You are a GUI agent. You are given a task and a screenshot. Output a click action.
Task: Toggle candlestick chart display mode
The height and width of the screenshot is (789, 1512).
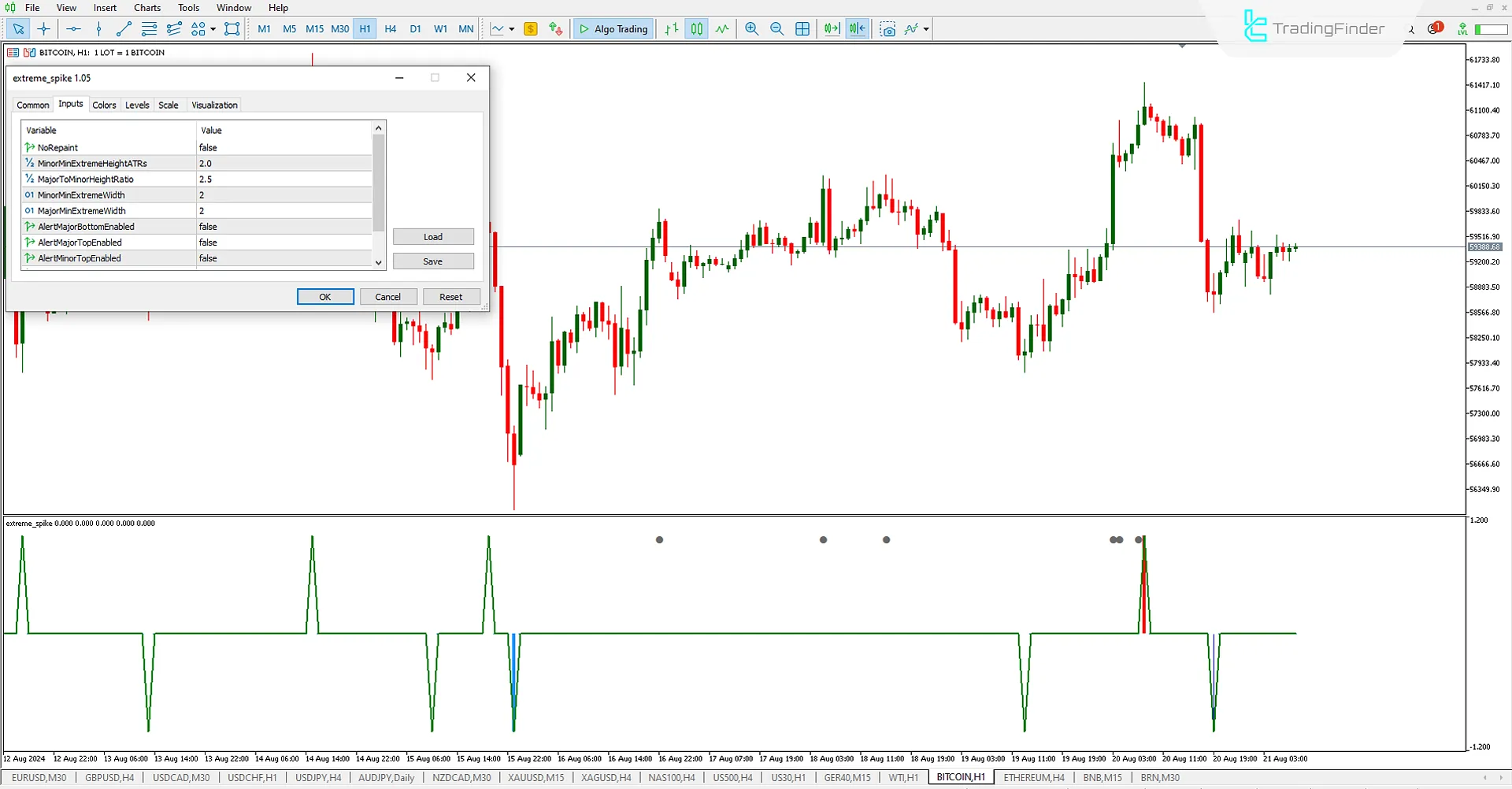click(x=696, y=29)
